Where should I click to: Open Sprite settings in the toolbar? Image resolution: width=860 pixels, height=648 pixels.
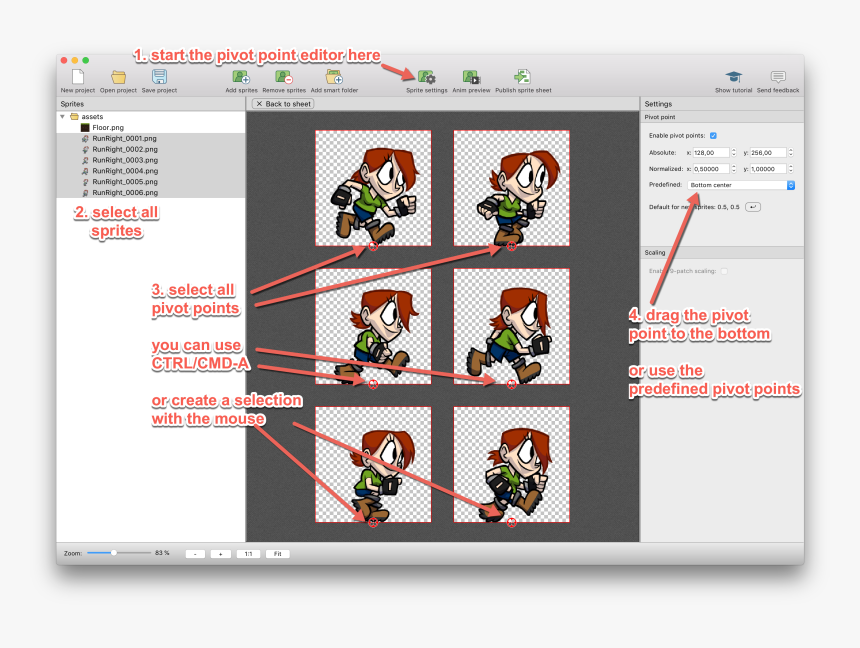(x=426, y=77)
